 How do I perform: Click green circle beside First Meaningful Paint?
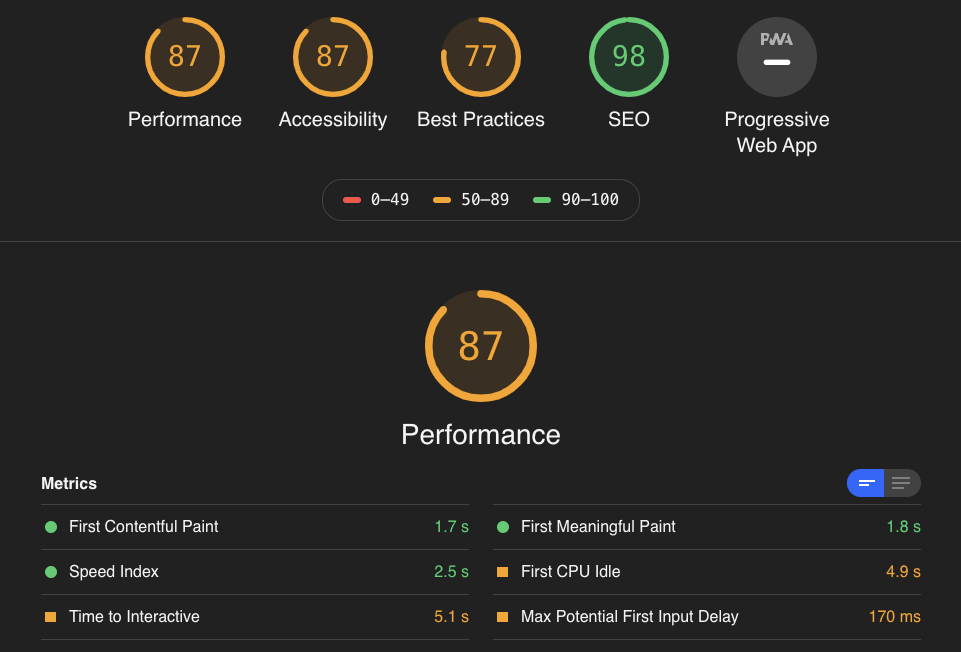point(503,527)
